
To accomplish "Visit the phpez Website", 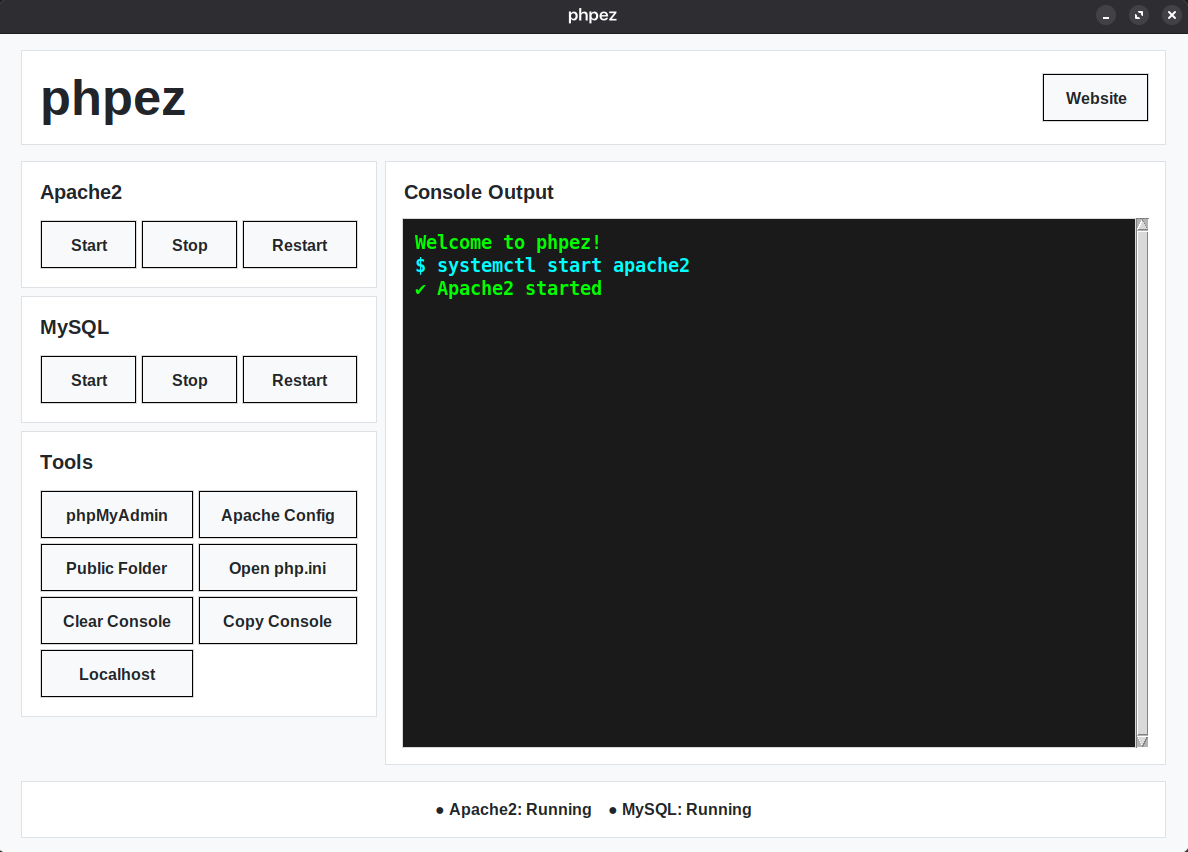I will (x=1095, y=97).
